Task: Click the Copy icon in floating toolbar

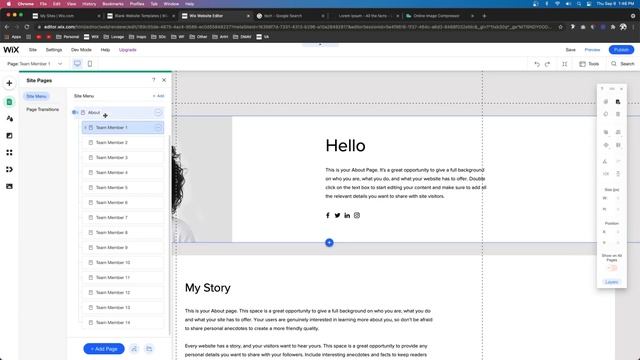Action: click(606, 102)
